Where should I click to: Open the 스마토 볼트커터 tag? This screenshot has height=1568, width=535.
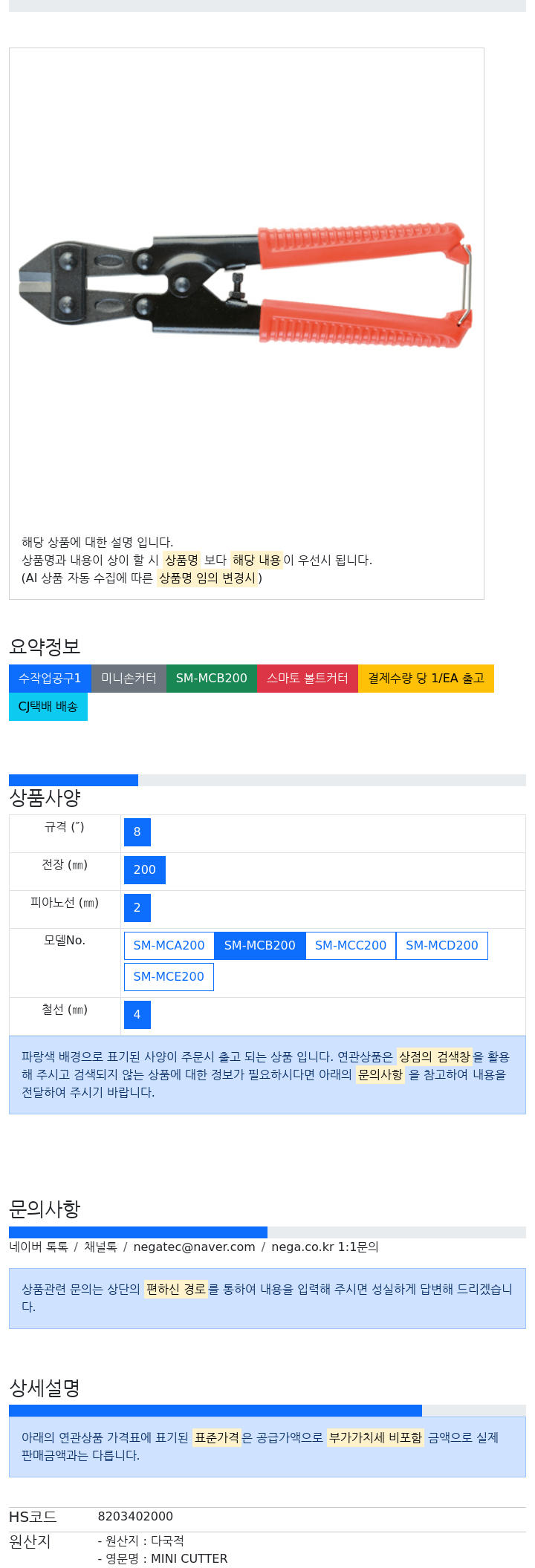click(x=307, y=679)
